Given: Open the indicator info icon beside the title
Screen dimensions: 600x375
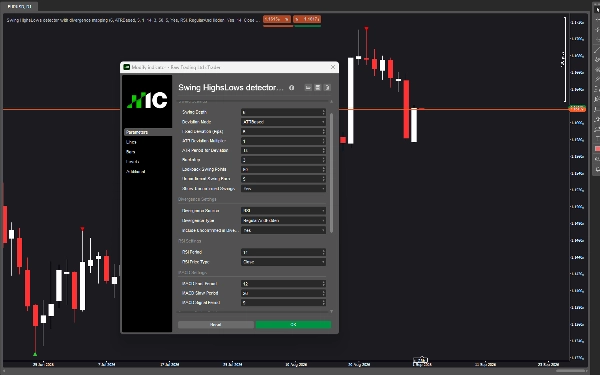Looking at the screenshot, I should 292,88.
